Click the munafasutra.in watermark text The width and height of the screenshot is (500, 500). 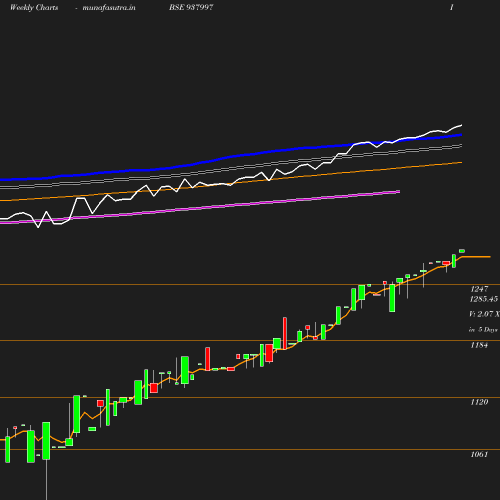(109, 7)
